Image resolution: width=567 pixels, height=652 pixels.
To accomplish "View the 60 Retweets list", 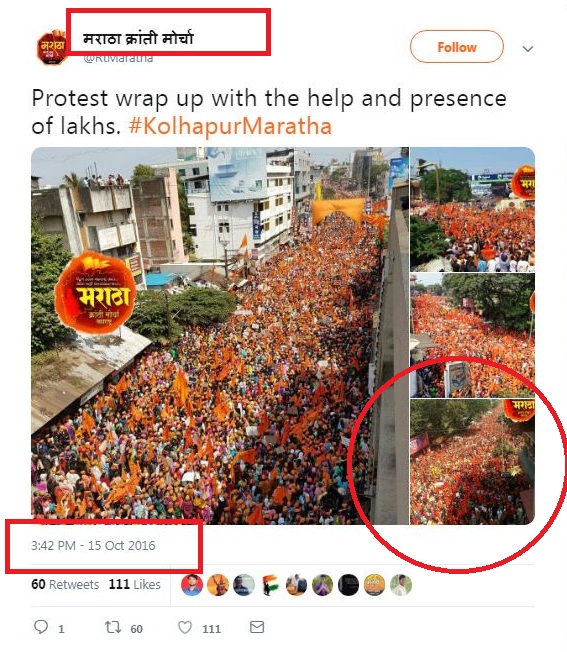I will click(x=65, y=584).
